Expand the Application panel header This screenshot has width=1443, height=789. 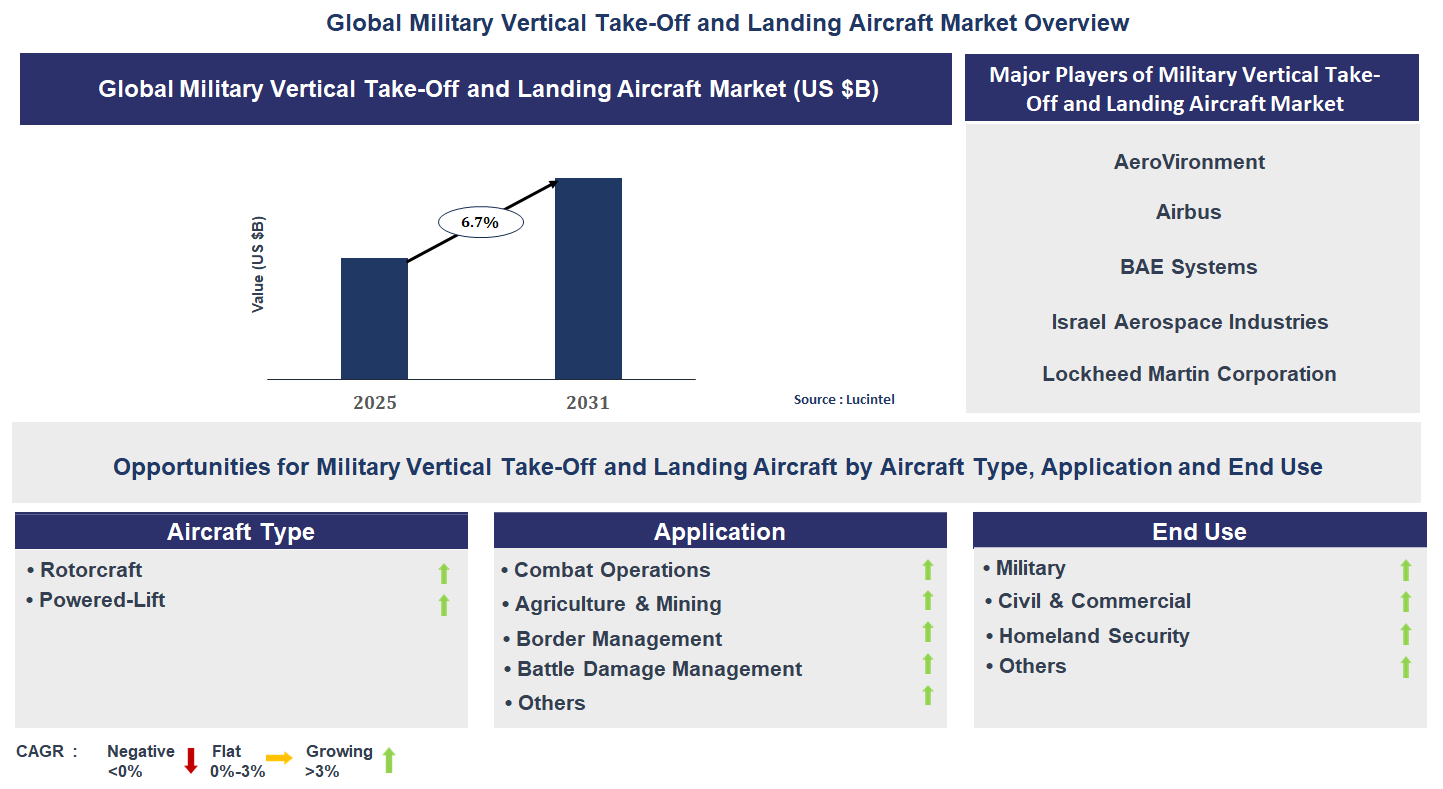pos(720,530)
